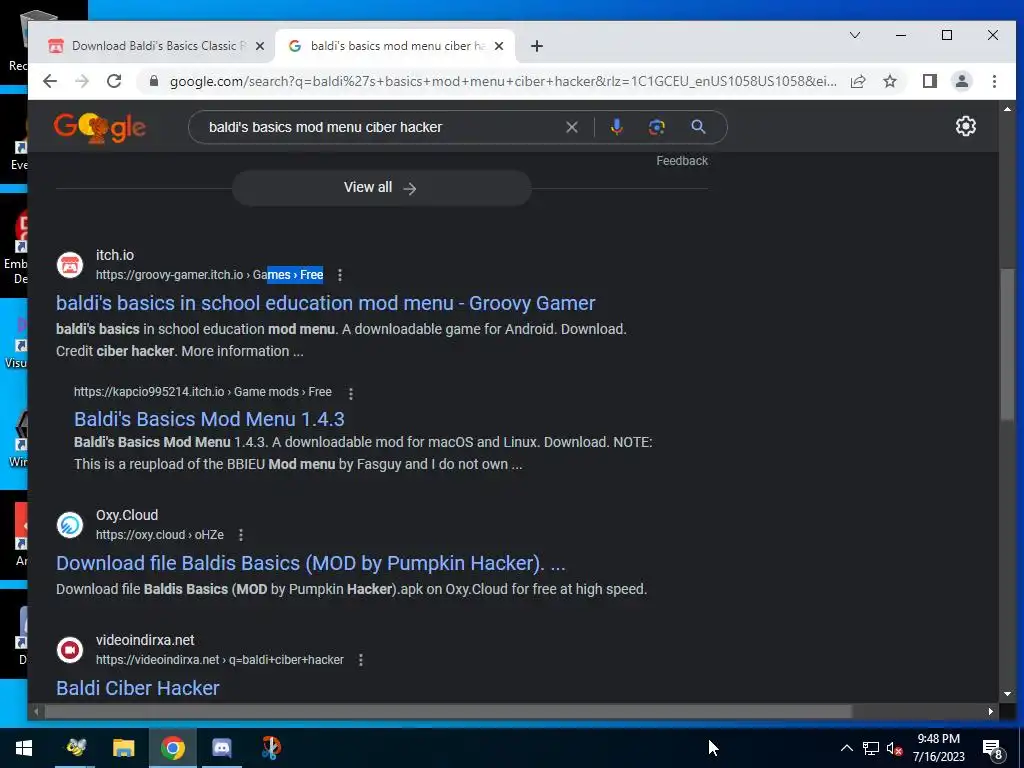Share this page icon in address bar

coord(858,81)
